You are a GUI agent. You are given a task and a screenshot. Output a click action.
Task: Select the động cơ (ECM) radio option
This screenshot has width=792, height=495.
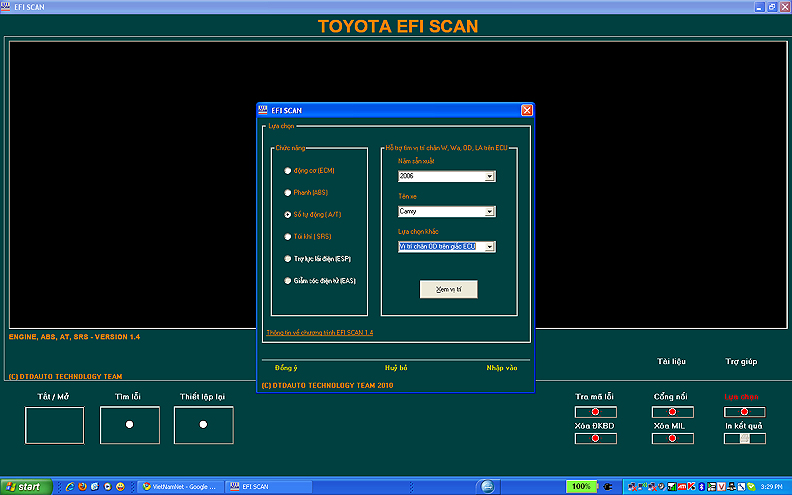point(287,171)
